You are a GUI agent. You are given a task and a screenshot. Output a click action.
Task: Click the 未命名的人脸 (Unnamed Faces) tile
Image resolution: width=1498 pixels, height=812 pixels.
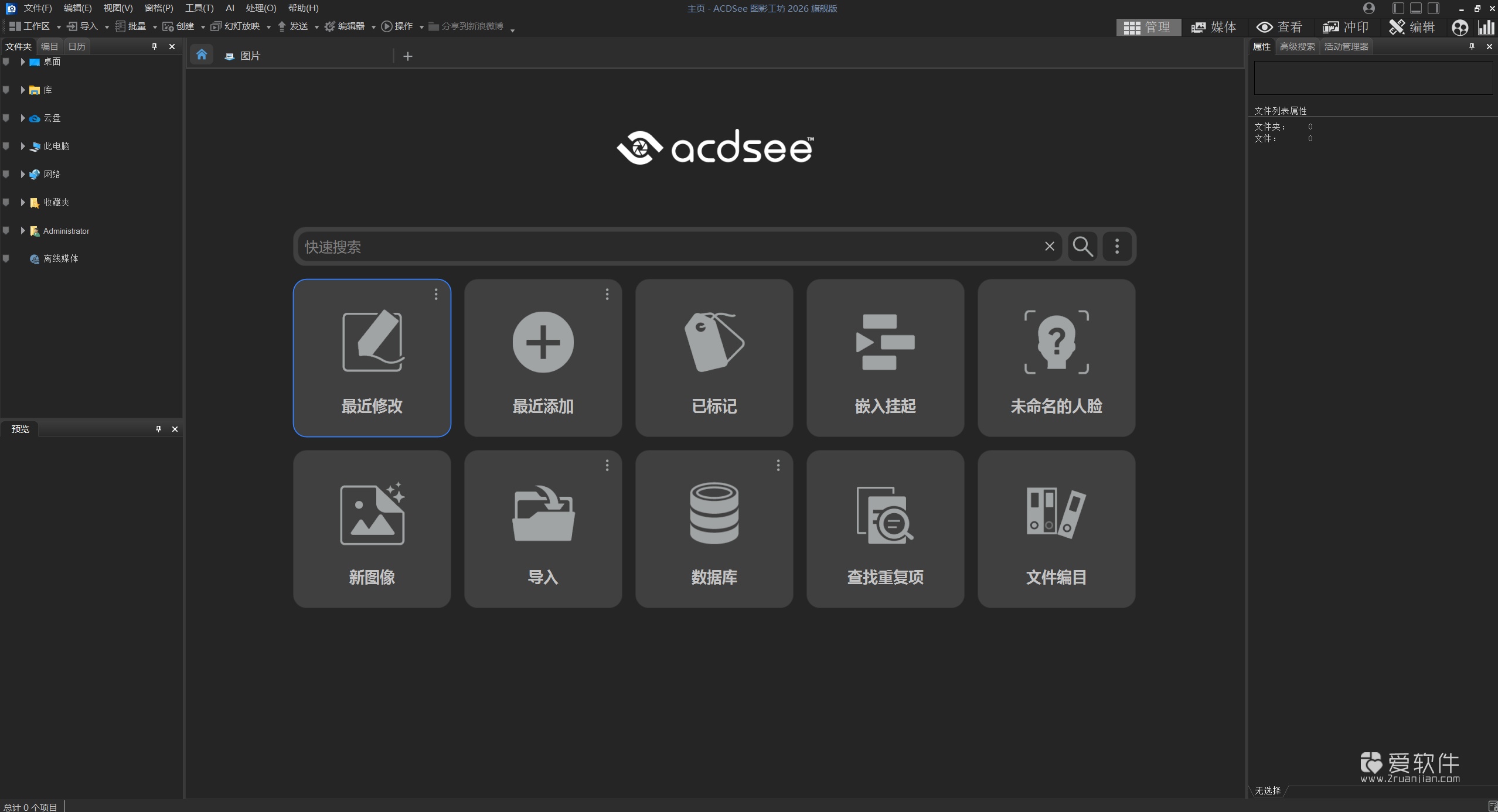[x=1056, y=357]
